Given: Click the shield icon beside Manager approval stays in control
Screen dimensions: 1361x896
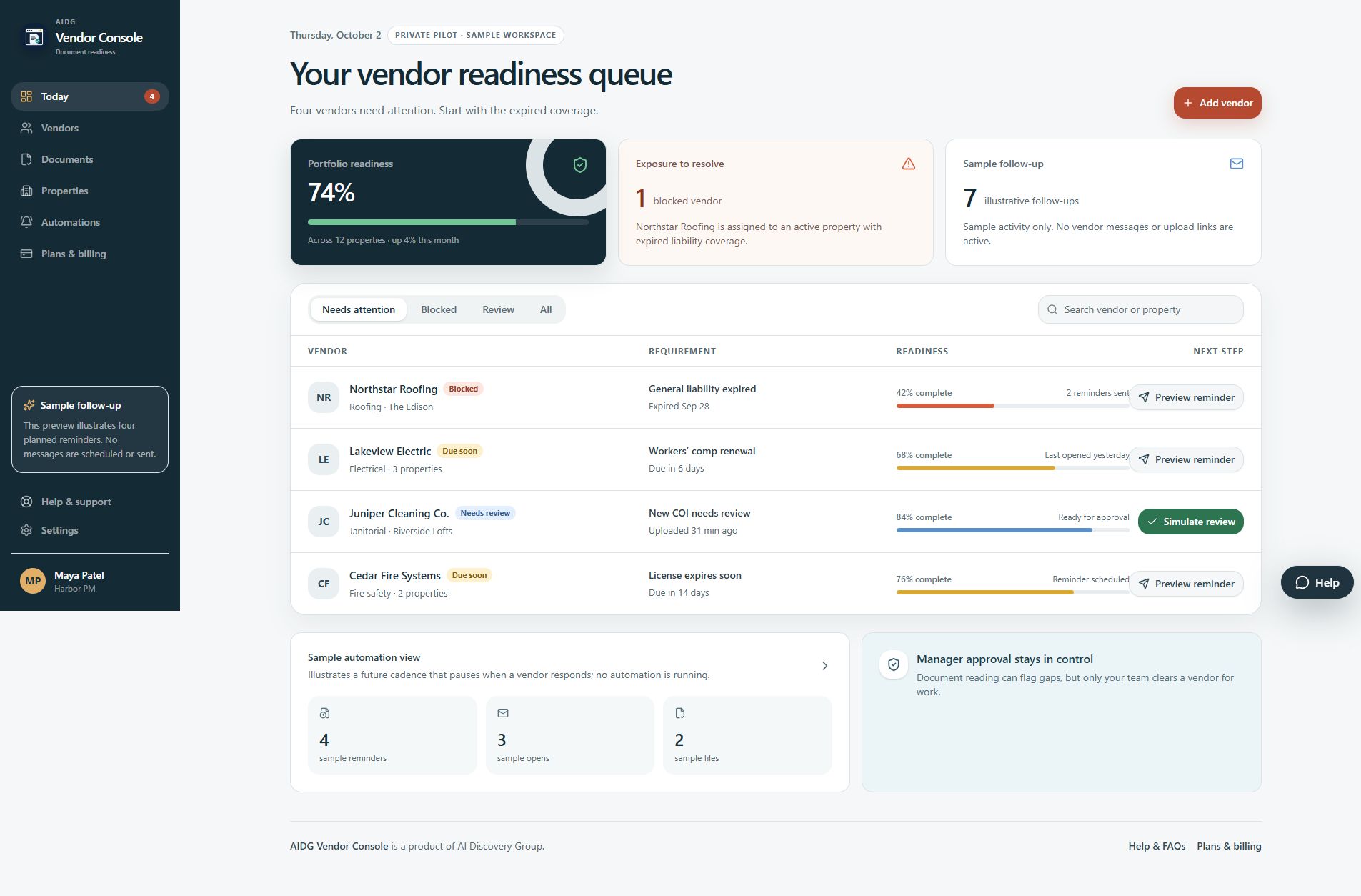Looking at the screenshot, I should 893,664.
